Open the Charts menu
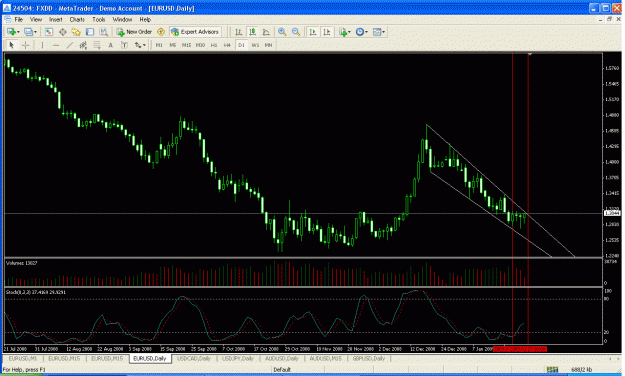Image resolution: width=625 pixels, height=376 pixels. click(x=77, y=20)
